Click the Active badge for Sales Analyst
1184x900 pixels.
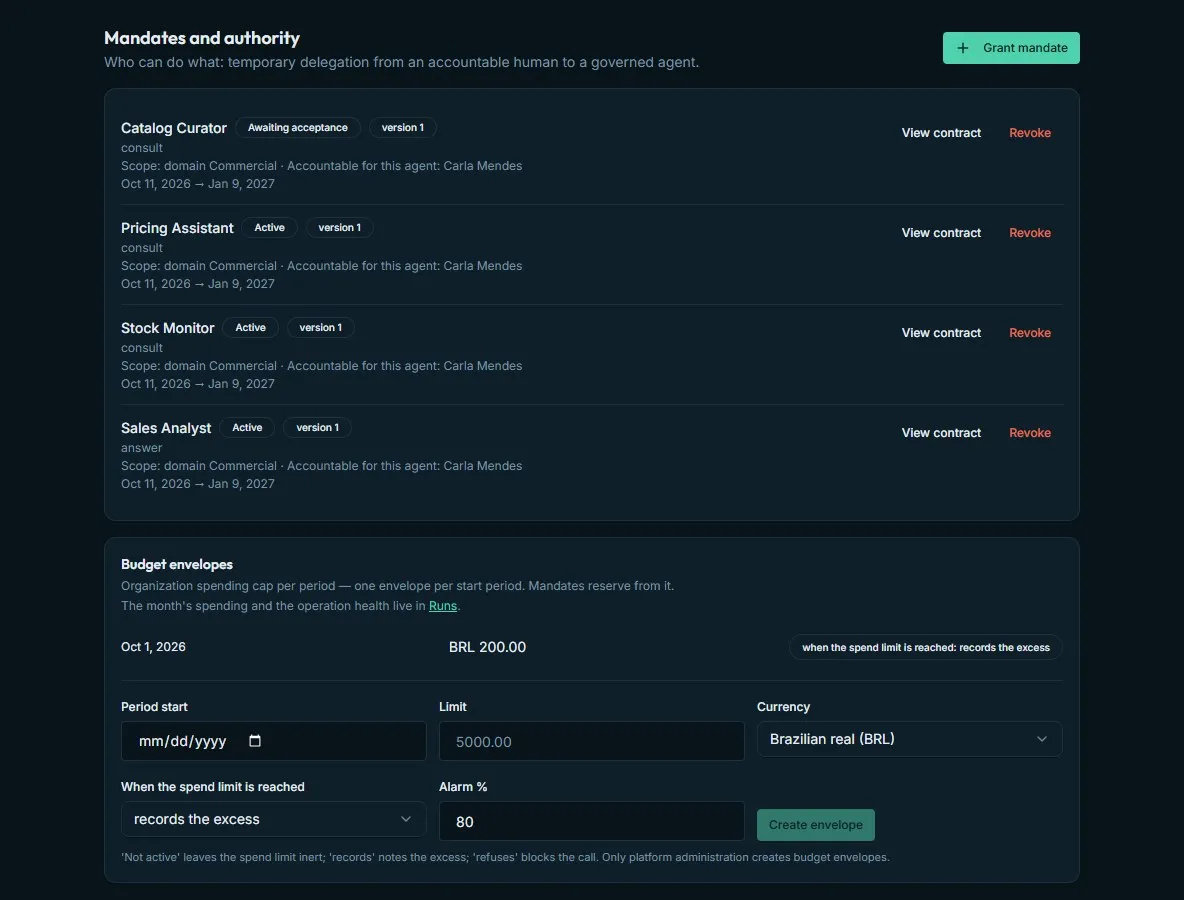coord(247,428)
